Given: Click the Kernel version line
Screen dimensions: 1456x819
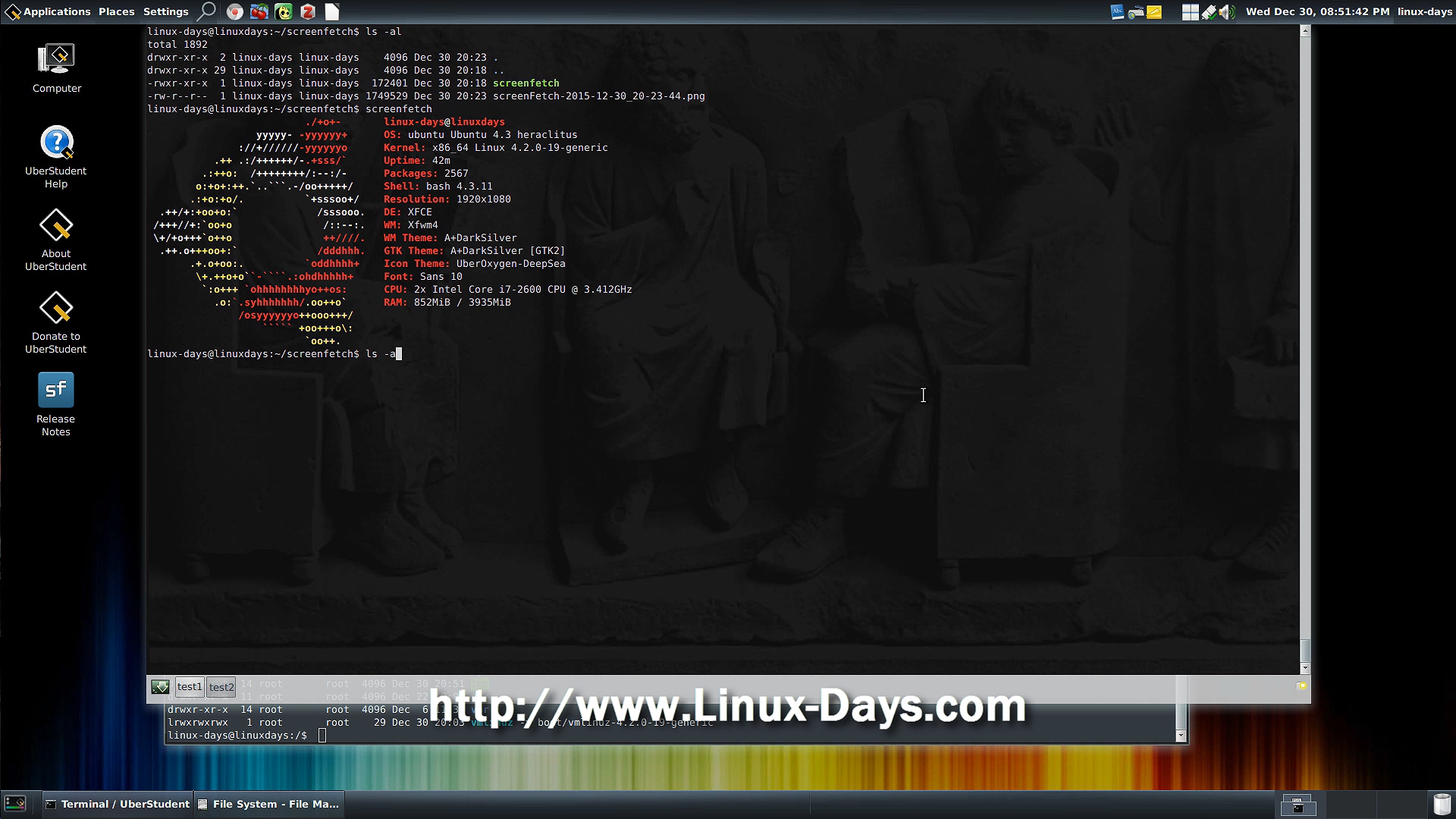Looking at the screenshot, I should coord(495,148).
